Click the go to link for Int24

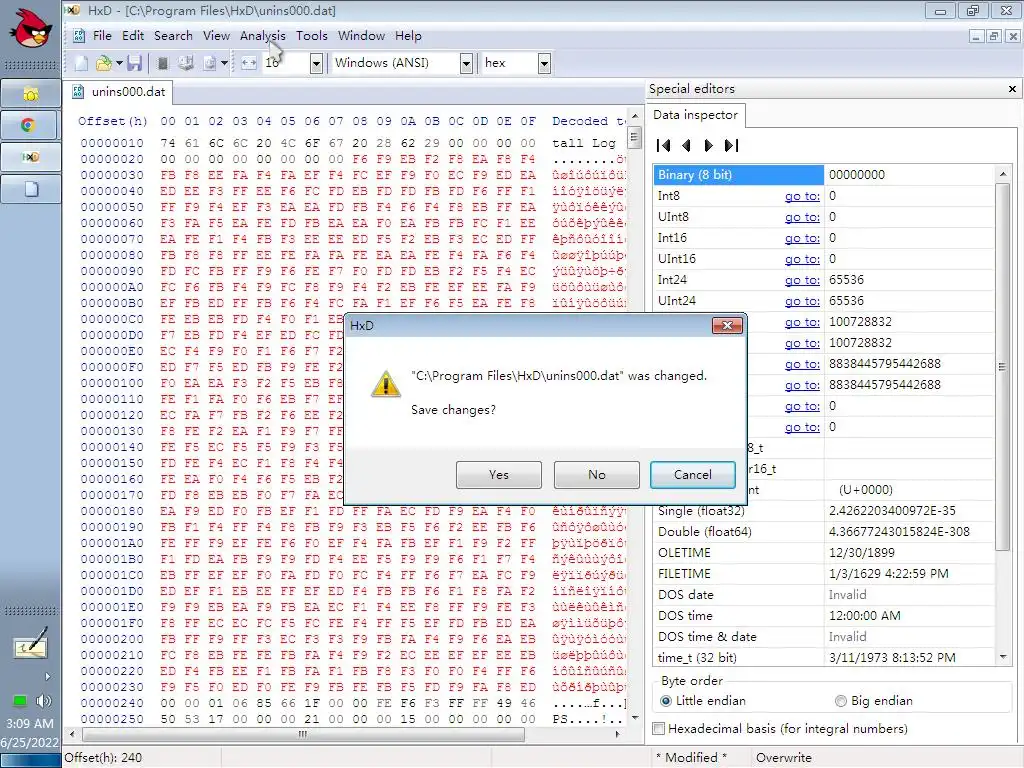coord(802,280)
